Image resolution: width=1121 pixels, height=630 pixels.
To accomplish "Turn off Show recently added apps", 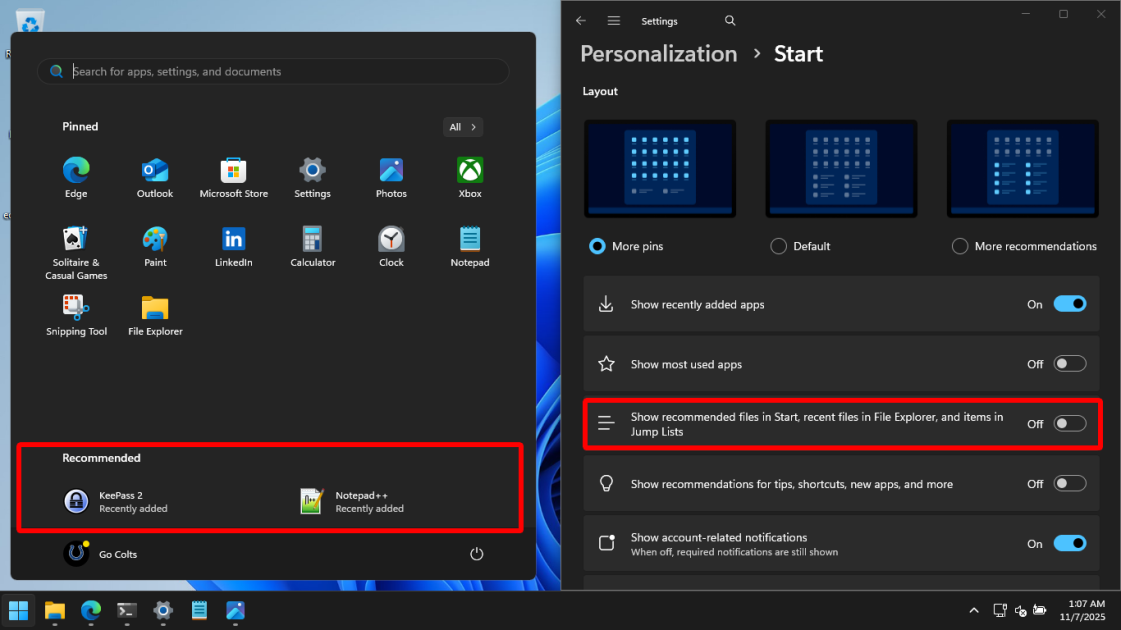I will click(1070, 304).
